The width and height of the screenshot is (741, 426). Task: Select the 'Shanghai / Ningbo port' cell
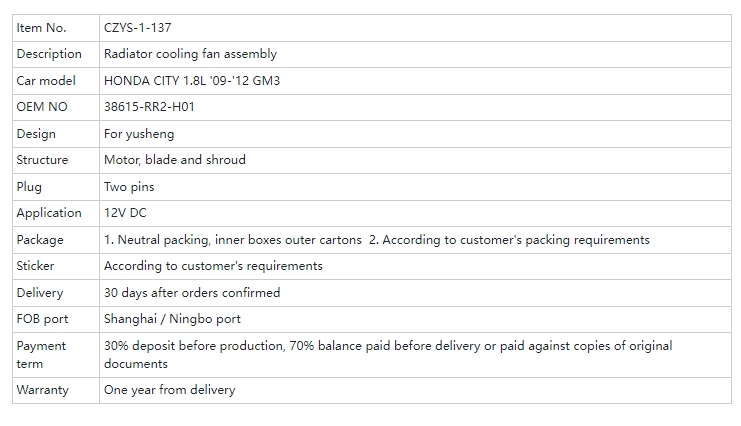coord(172,319)
